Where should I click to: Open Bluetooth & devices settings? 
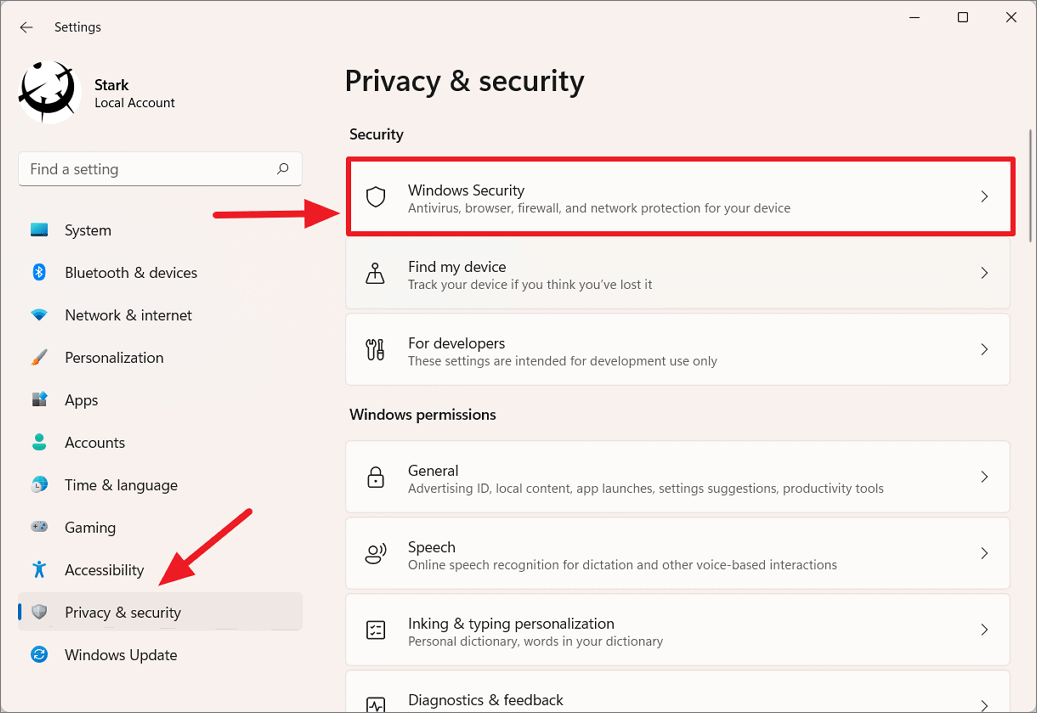point(39,272)
